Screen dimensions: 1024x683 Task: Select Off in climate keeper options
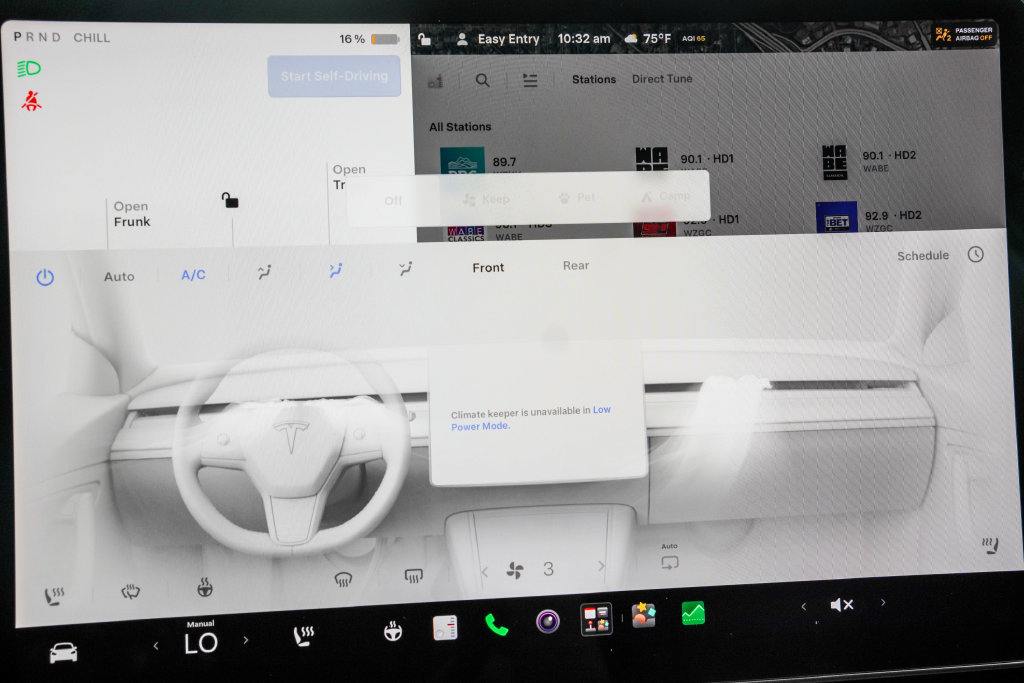392,200
